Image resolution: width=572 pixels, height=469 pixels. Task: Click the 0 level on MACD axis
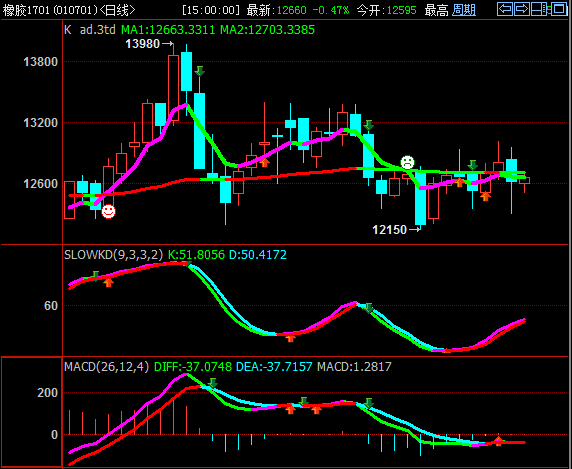[54, 435]
